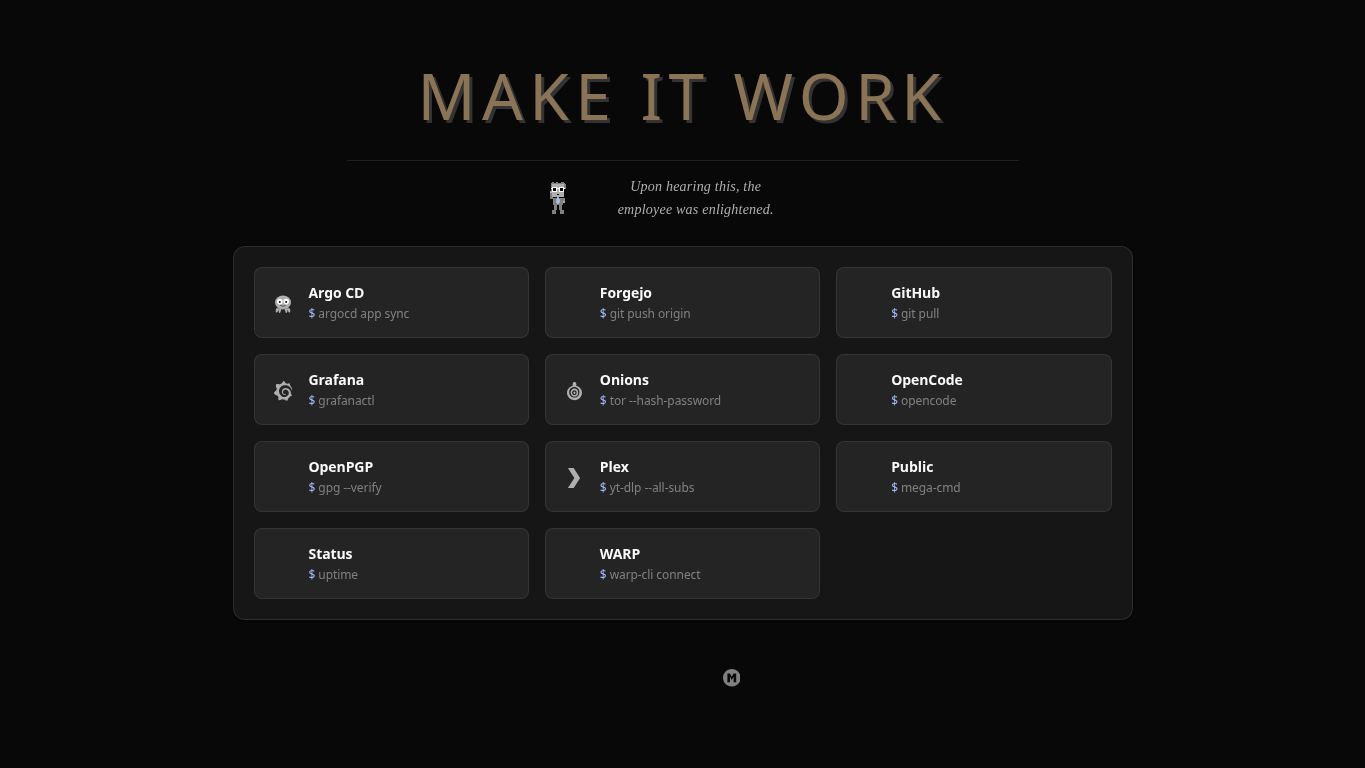The image size is (1365, 768).
Task: Open the Forgejo service card
Action: click(682, 302)
